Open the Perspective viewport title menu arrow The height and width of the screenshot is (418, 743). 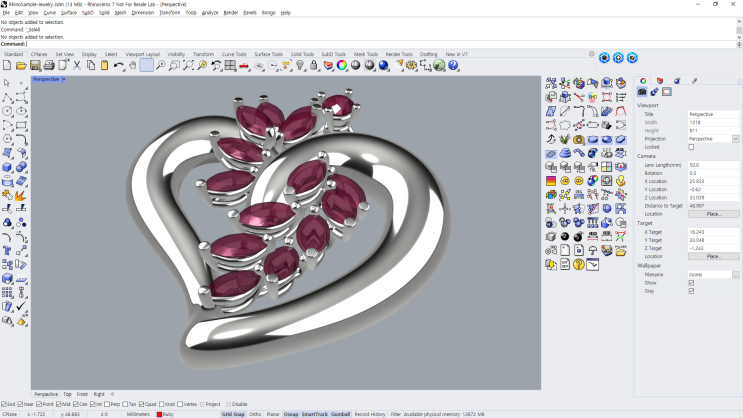(63, 79)
